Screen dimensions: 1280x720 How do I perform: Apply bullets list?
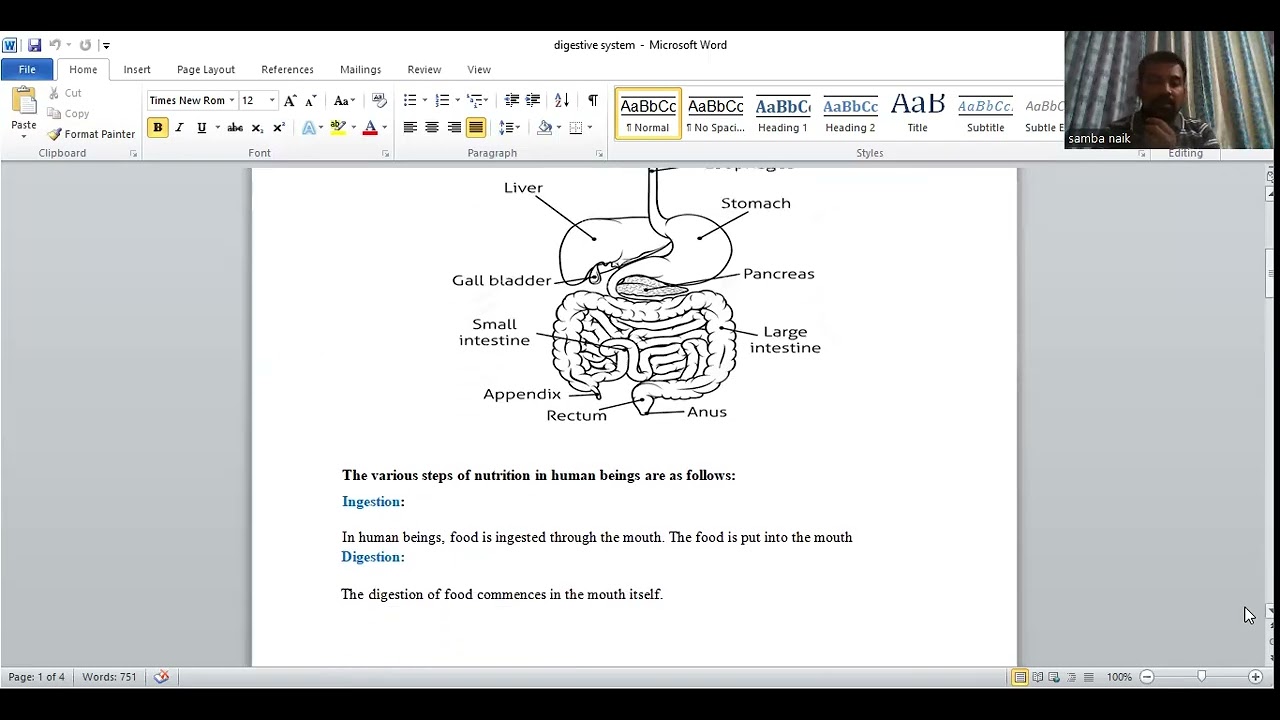(410, 100)
